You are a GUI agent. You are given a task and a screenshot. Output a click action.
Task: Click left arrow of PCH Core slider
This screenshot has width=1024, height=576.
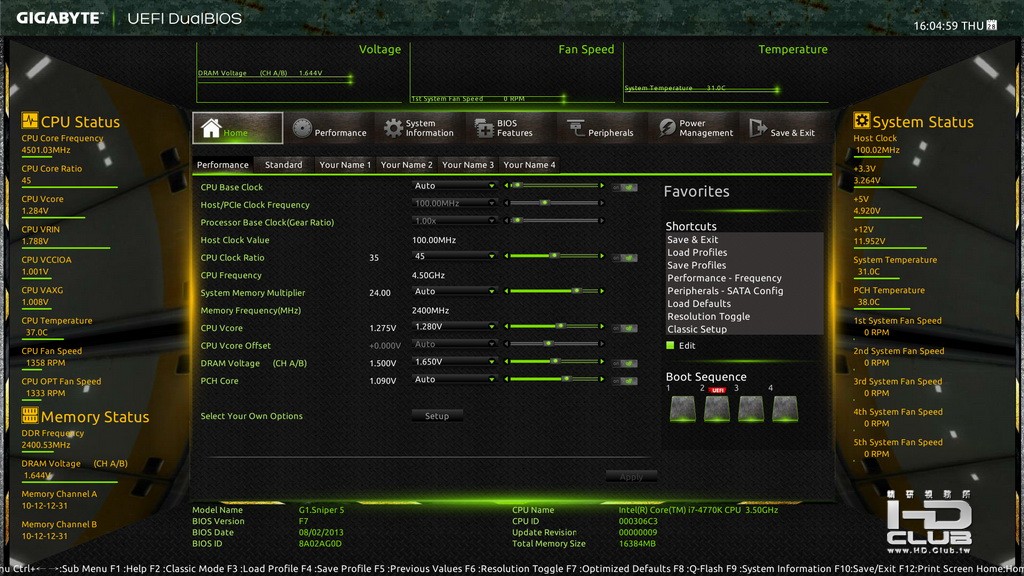[506, 379]
